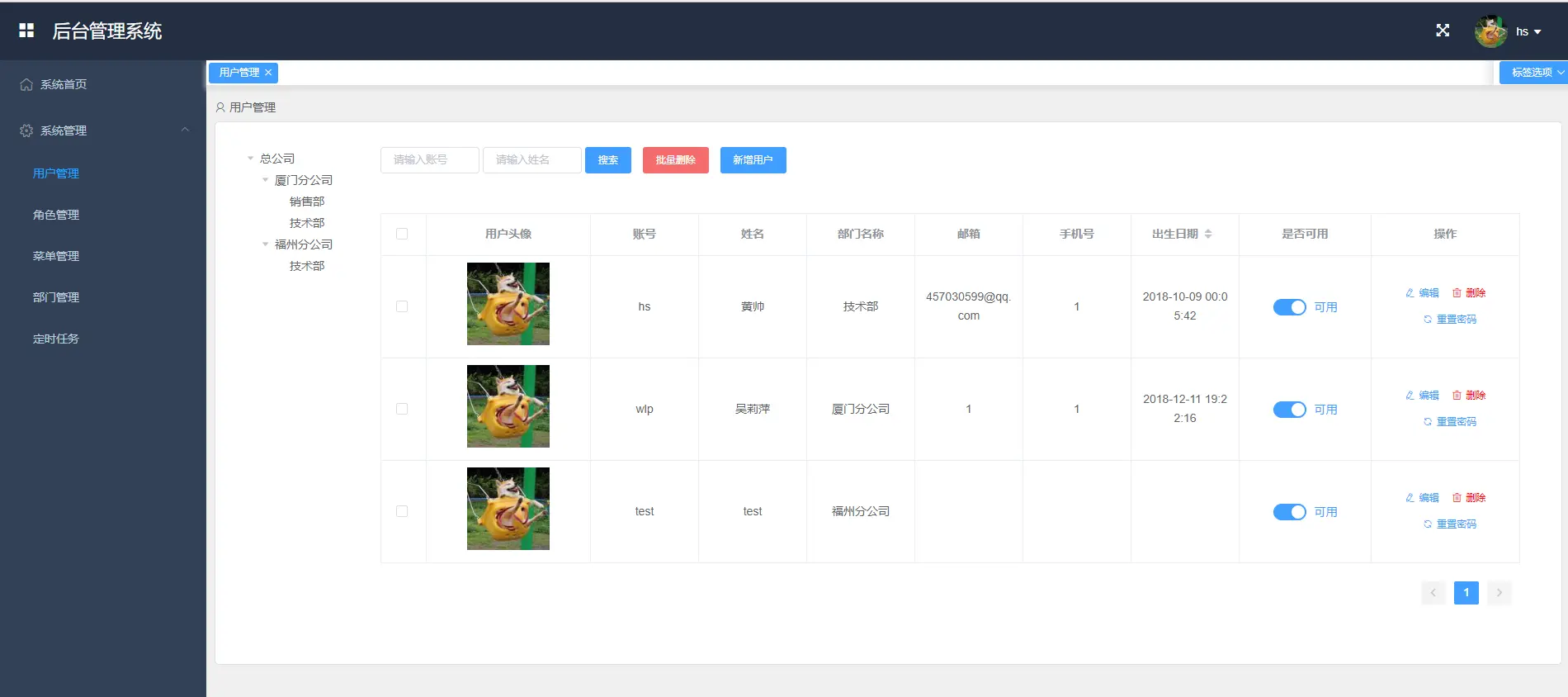This screenshot has height=697, width=1568.
Task: Click the gear icon beside 系统管理
Action: [x=26, y=130]
